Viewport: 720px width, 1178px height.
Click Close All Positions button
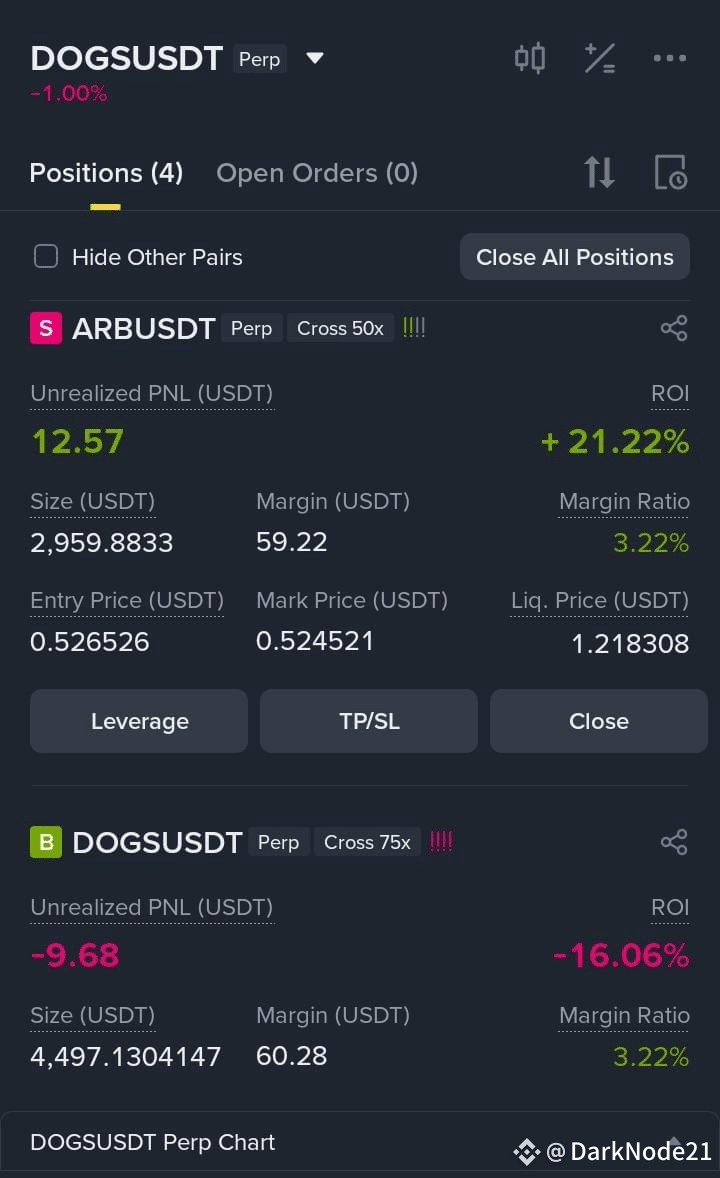tap(575, 257)
